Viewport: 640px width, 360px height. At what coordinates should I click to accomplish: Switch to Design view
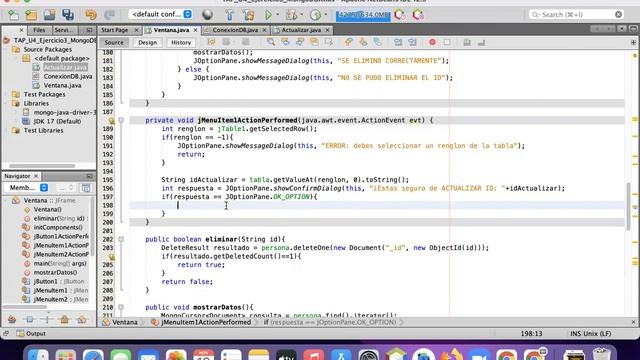pyautogui.click(x=147, y=42)
